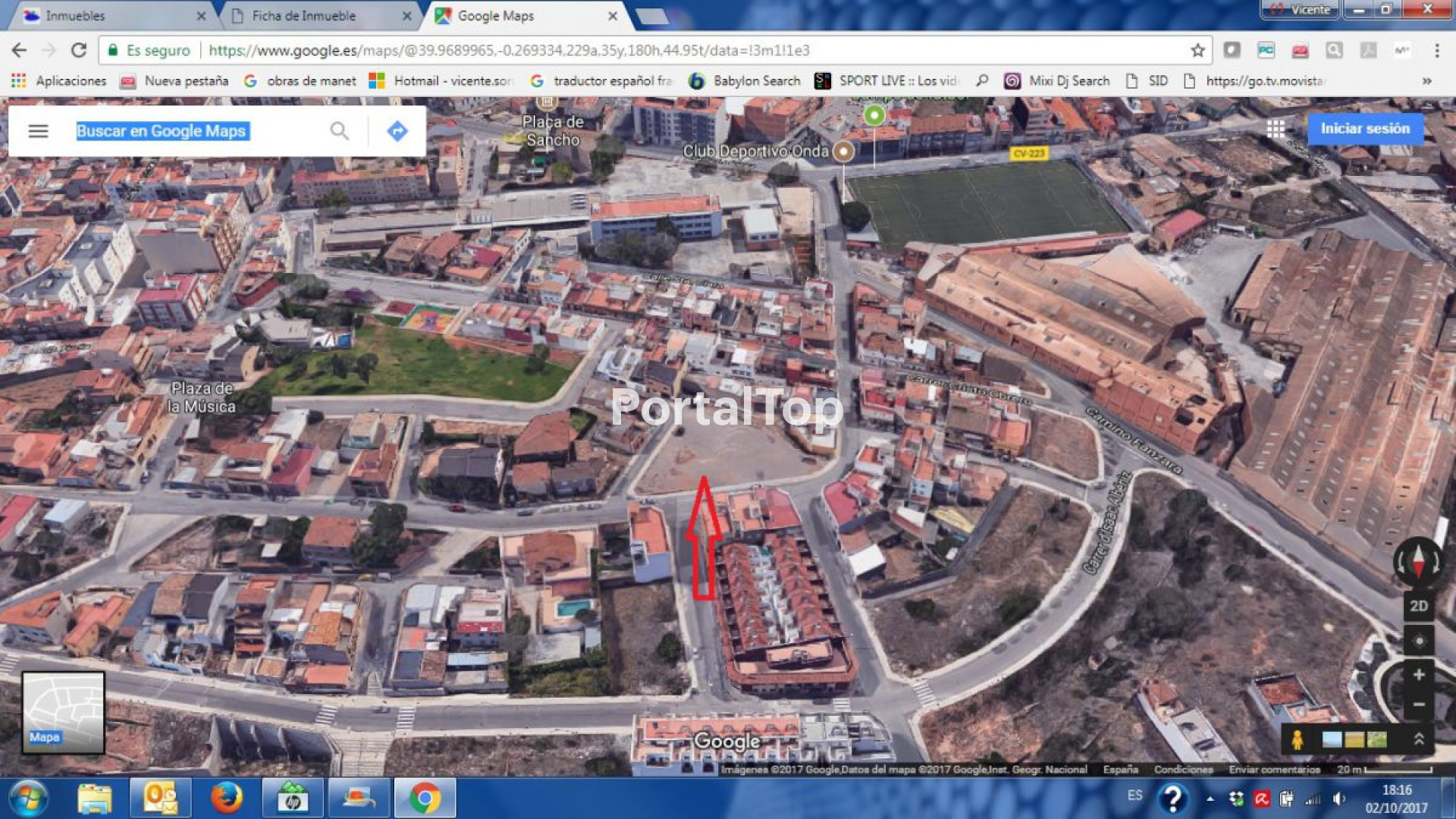Open the Google Maps hamburger menu
The image size is (1456, 819).
pyautogui.click(x=38, y=131)
